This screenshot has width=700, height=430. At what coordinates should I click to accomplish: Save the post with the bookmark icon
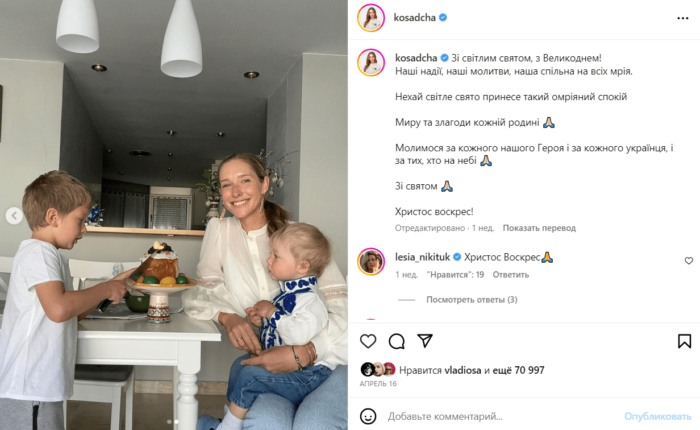684,341
